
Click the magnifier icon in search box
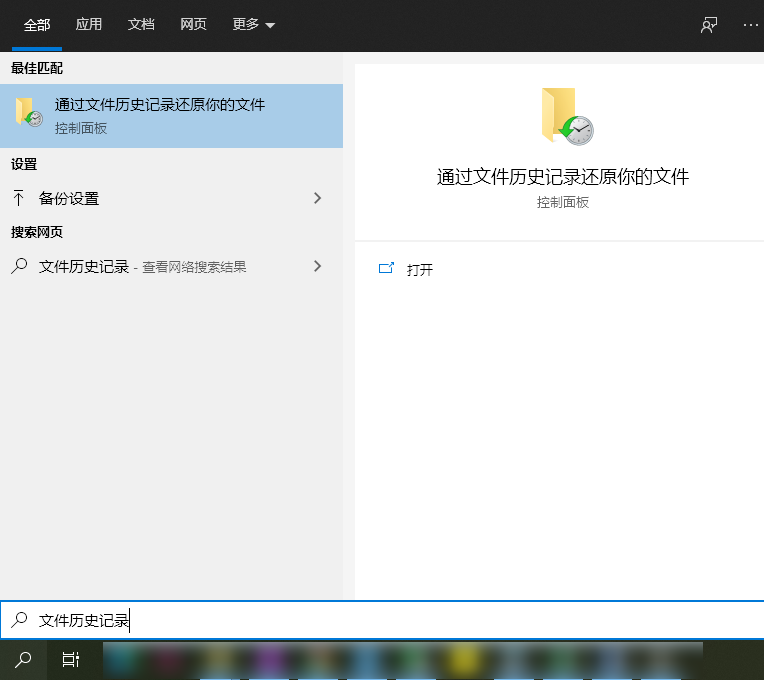pyautogui.click(x=19, y=620)
